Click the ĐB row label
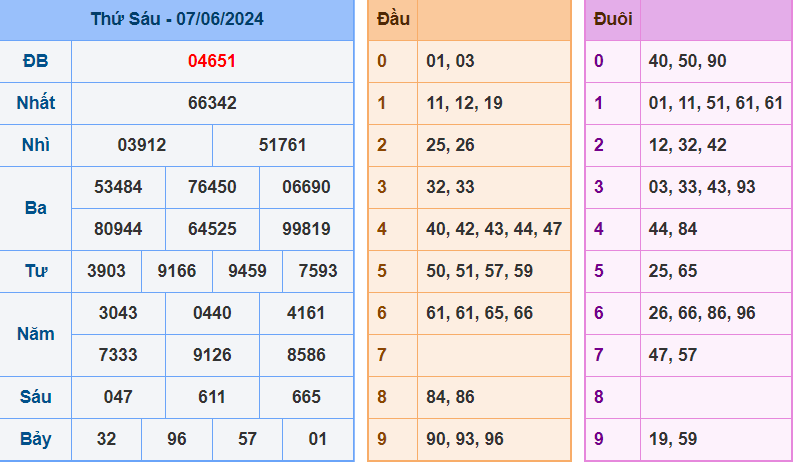This screenshot has width=793, height=462. [x=35, y=61]
